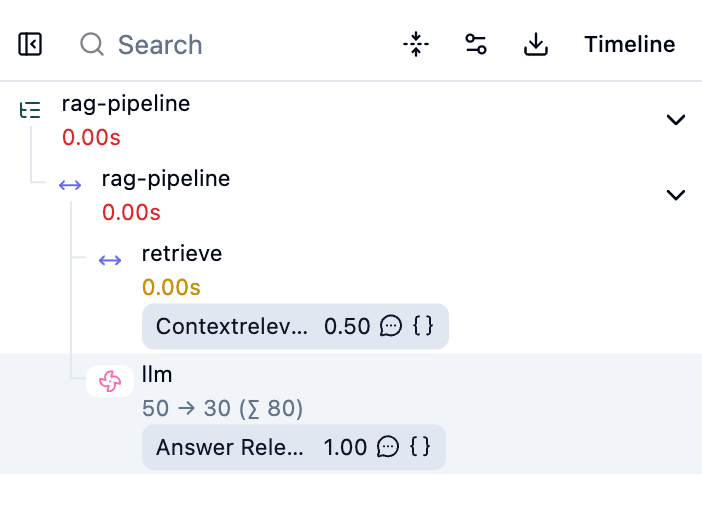The width and height of the screenshot is (702, 526).
Task: Select the retrieve span
Action: [182, 254]
